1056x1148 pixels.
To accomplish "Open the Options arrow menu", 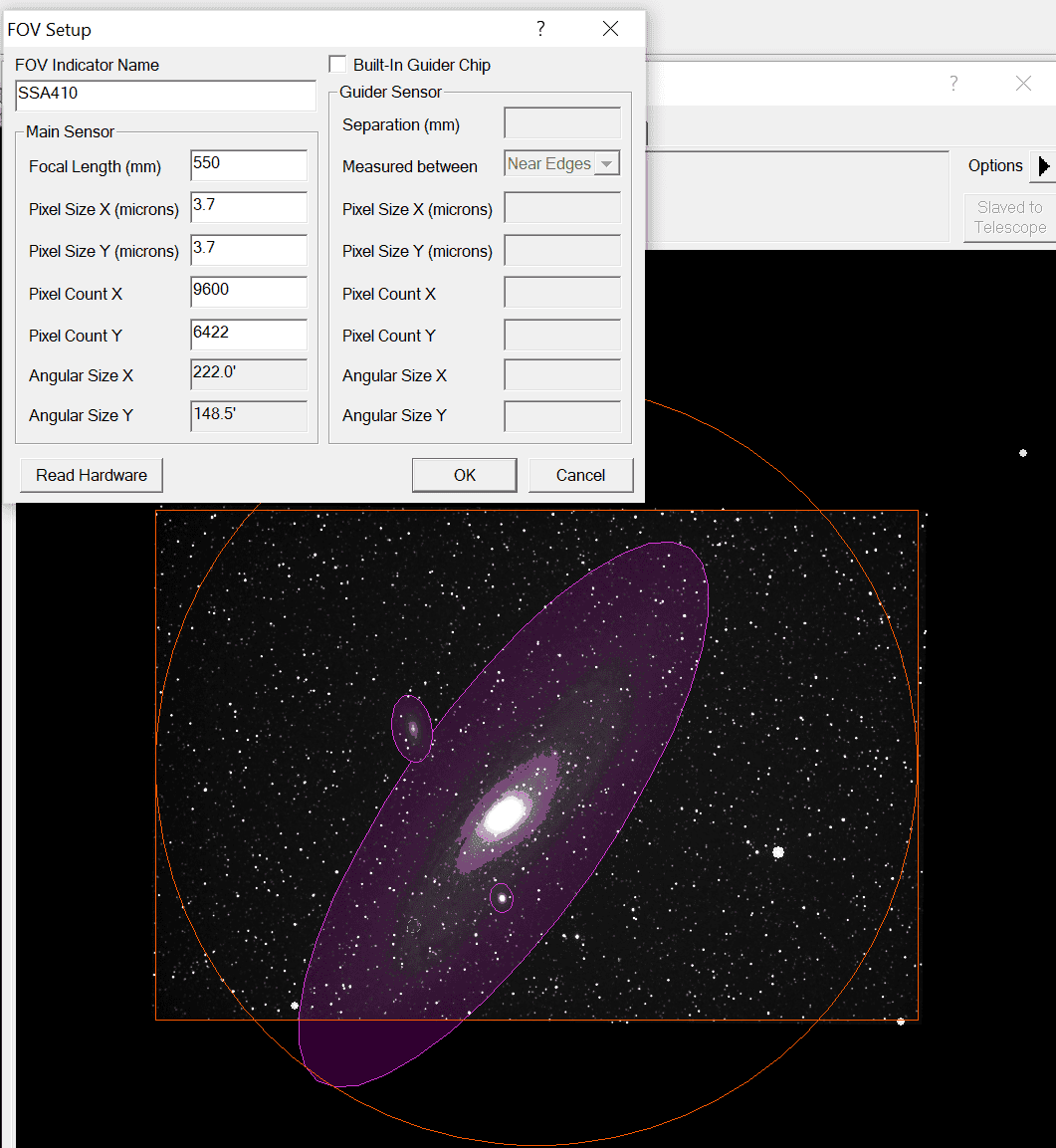I will [1042, 166].
